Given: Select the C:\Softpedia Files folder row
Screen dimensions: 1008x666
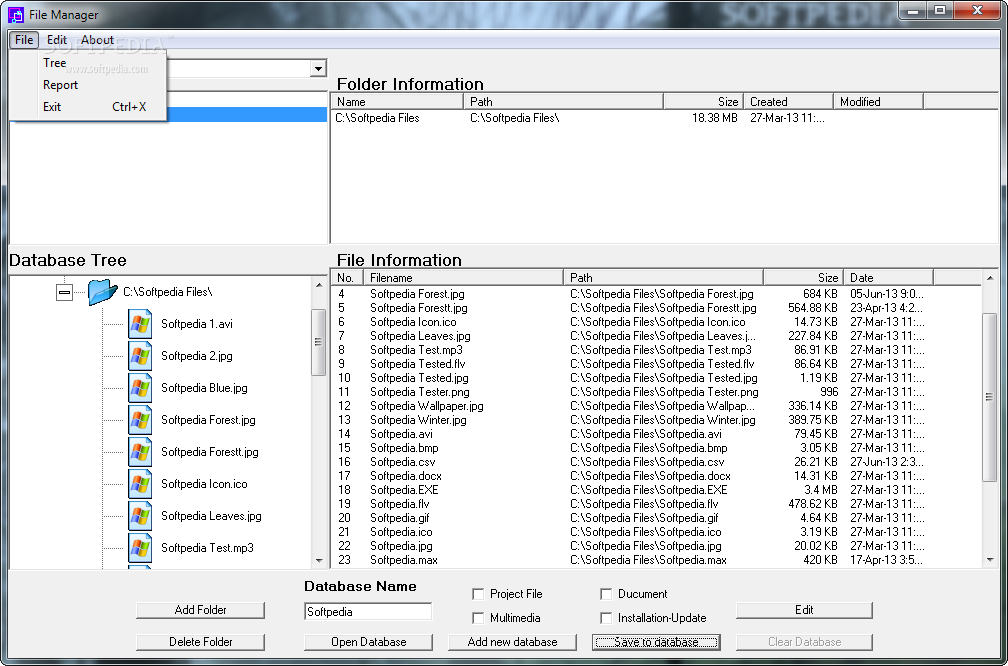Looking at the screenshot, I should 664,118.
